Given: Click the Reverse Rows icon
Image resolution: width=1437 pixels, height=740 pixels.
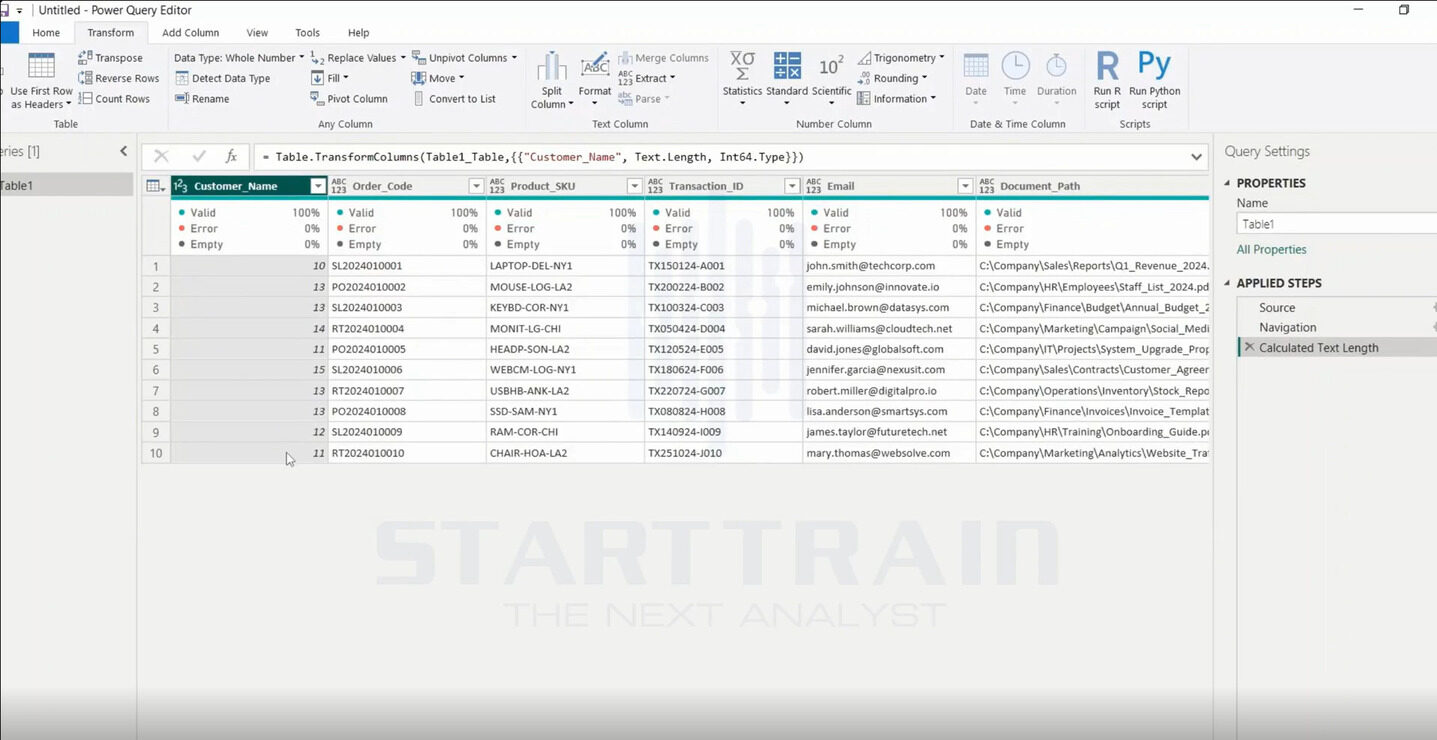Looking at the screenshot, I should 85,78.
